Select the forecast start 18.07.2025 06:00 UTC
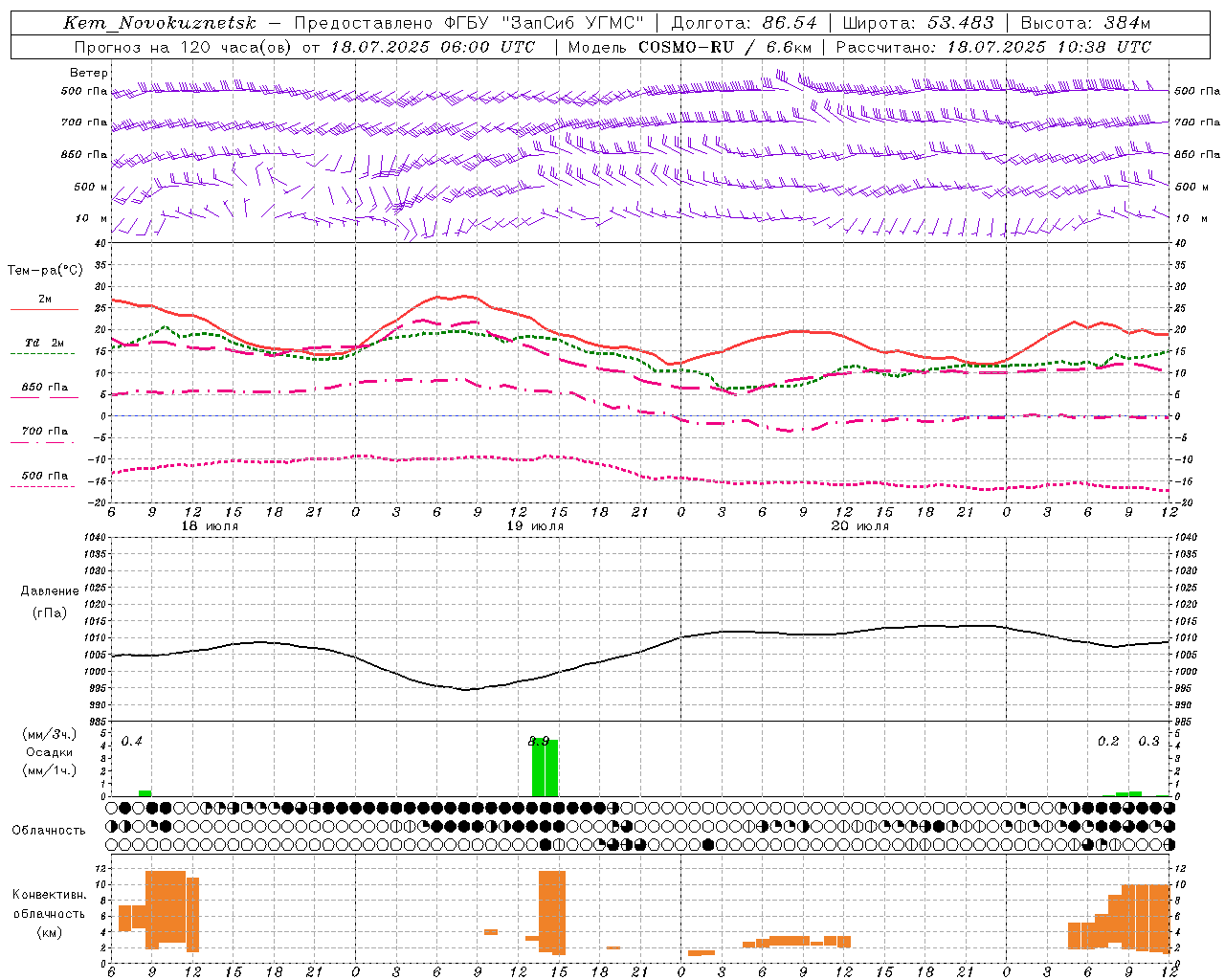This screenshot has height=980, width=1225. coord(434,47)
